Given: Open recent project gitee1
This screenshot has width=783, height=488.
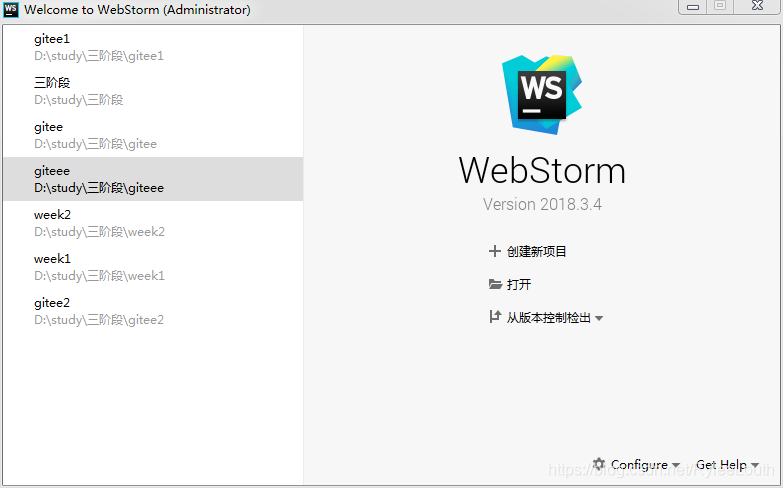Looking at the screenshot, I should [153, 47].
